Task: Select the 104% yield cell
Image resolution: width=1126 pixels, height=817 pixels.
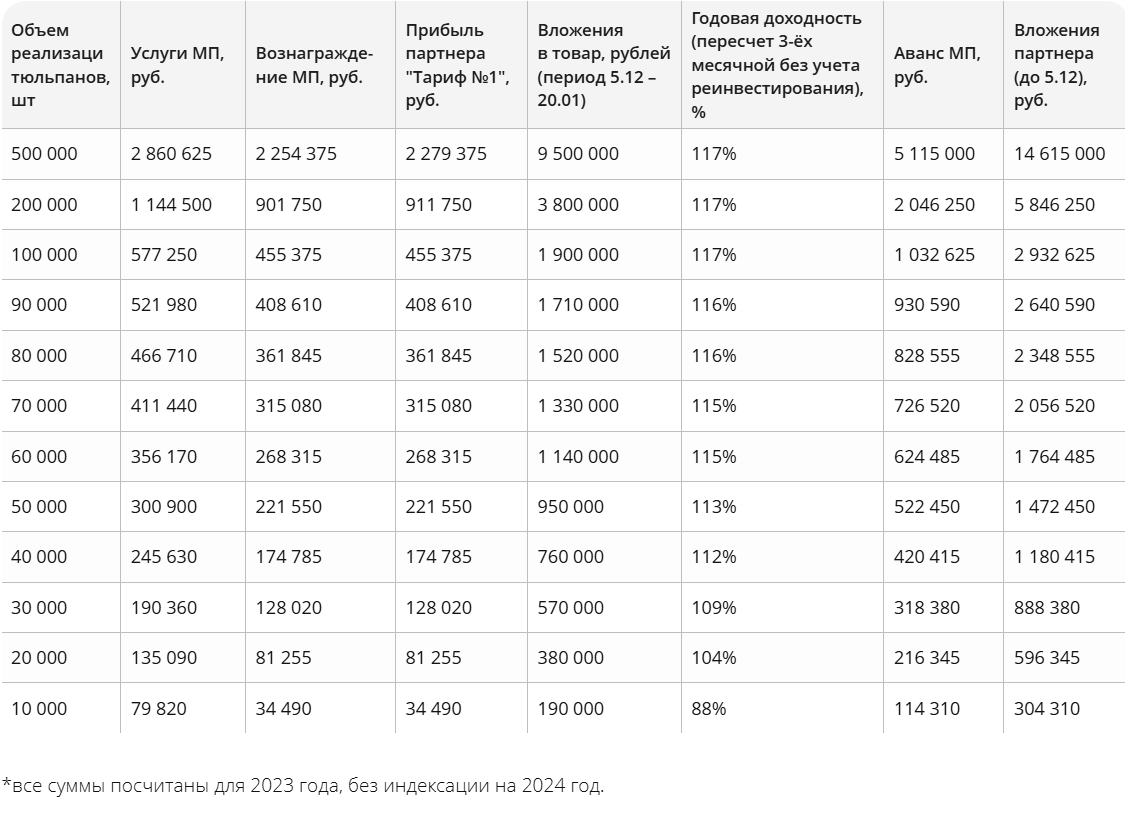Action: click(714, 658)
